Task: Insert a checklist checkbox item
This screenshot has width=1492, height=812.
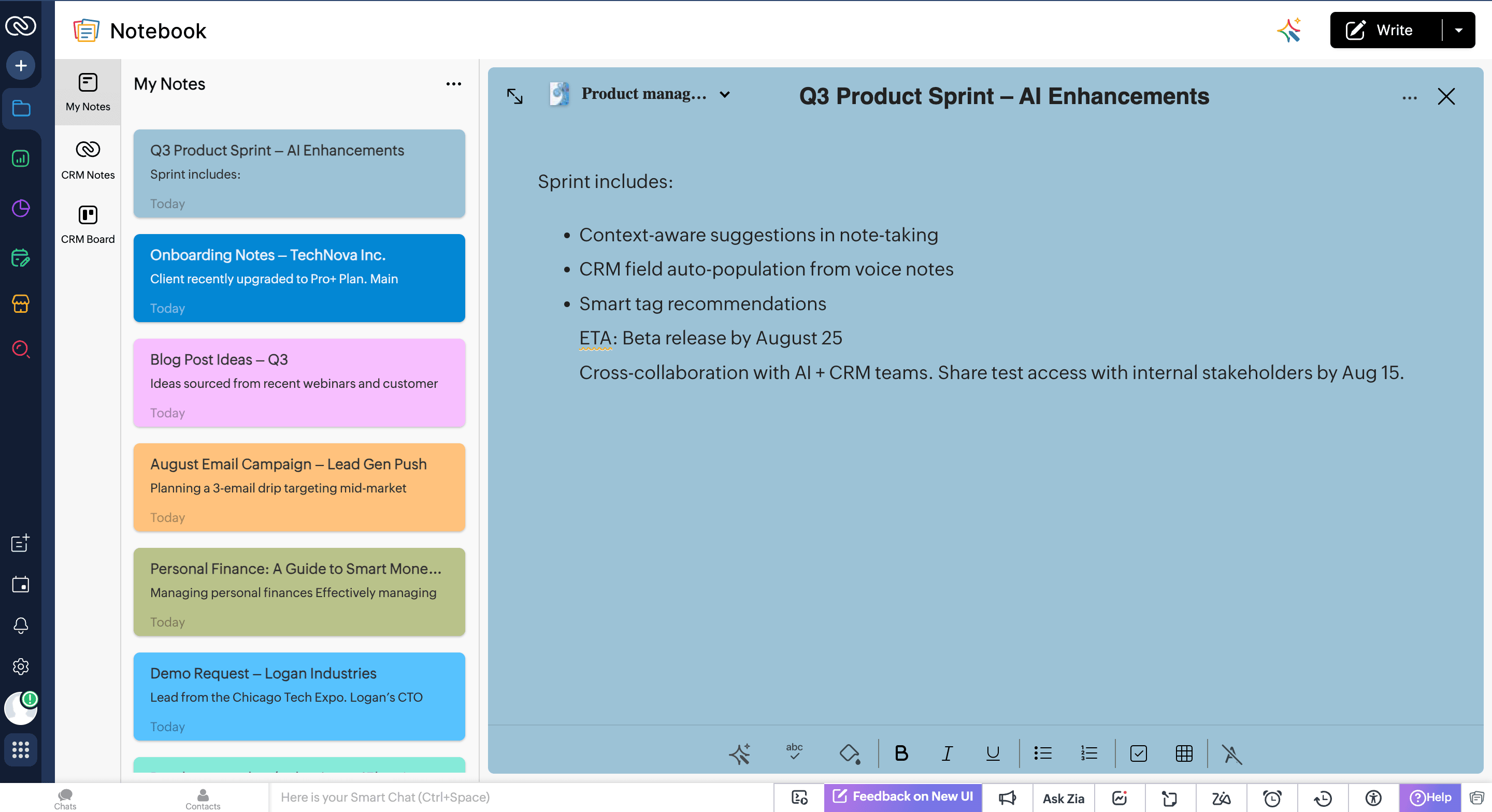Action: [1138, 753]
